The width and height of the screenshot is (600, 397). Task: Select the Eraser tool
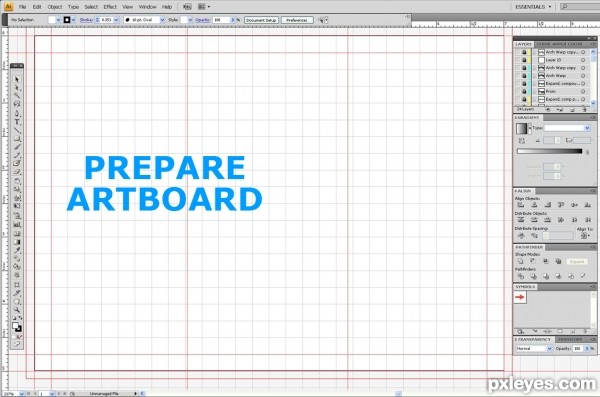point(16,172)
